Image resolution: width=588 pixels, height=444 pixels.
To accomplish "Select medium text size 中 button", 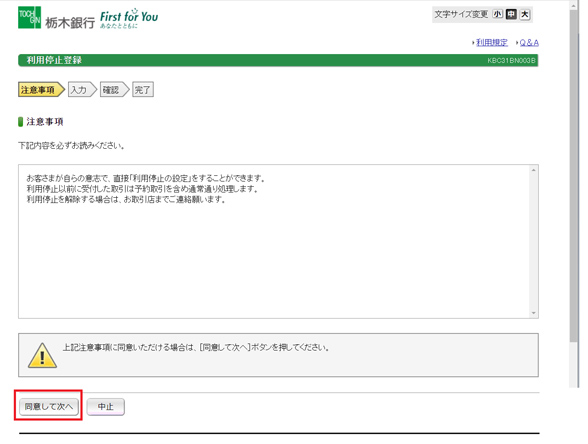I will coord(511,14).
